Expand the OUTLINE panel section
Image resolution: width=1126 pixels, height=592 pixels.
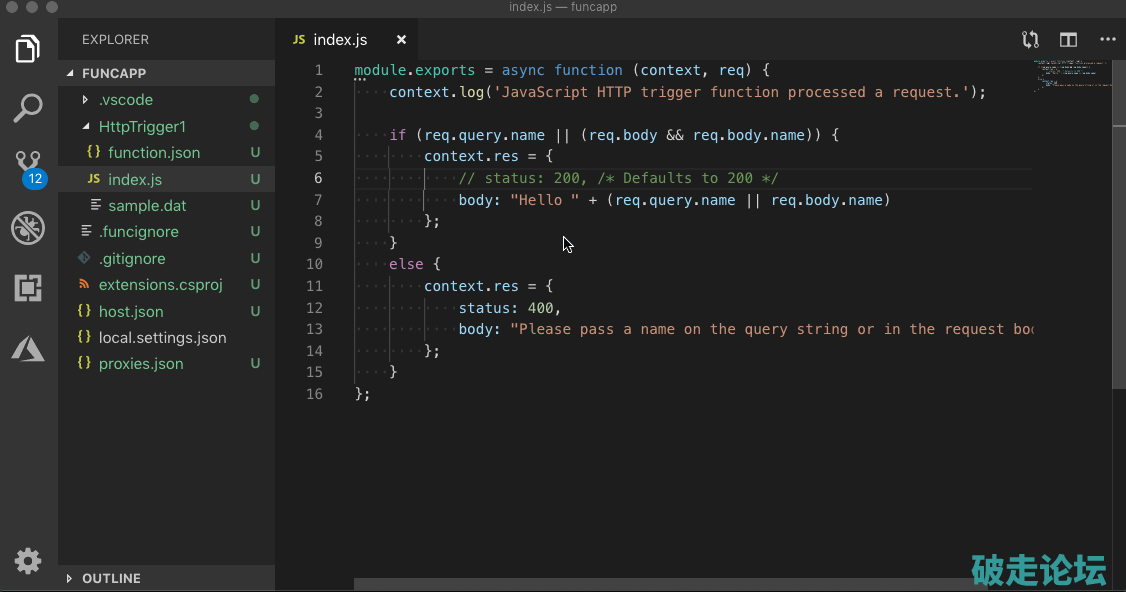point(110,578)
